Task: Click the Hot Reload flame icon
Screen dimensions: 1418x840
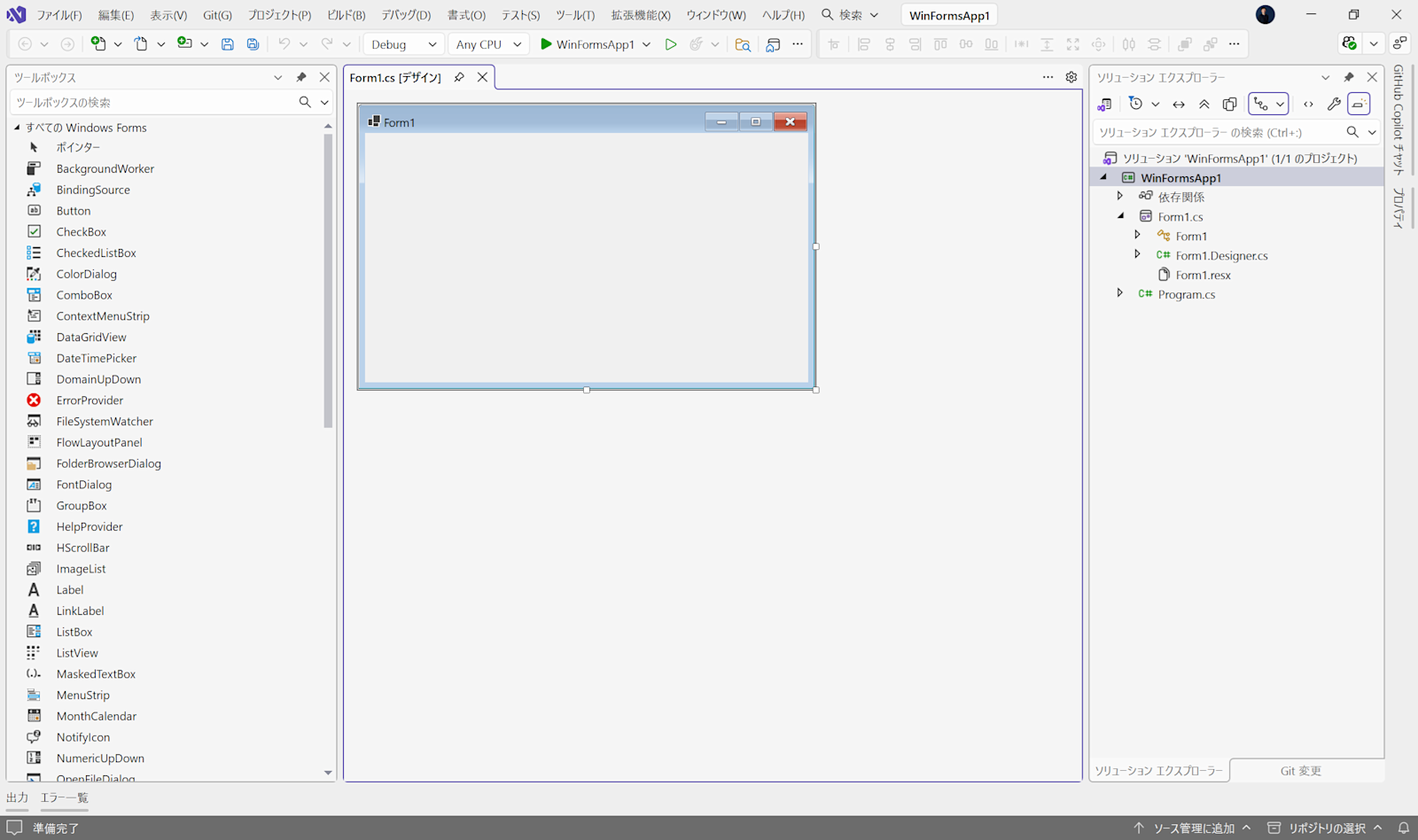Action: tap(697, 44)
